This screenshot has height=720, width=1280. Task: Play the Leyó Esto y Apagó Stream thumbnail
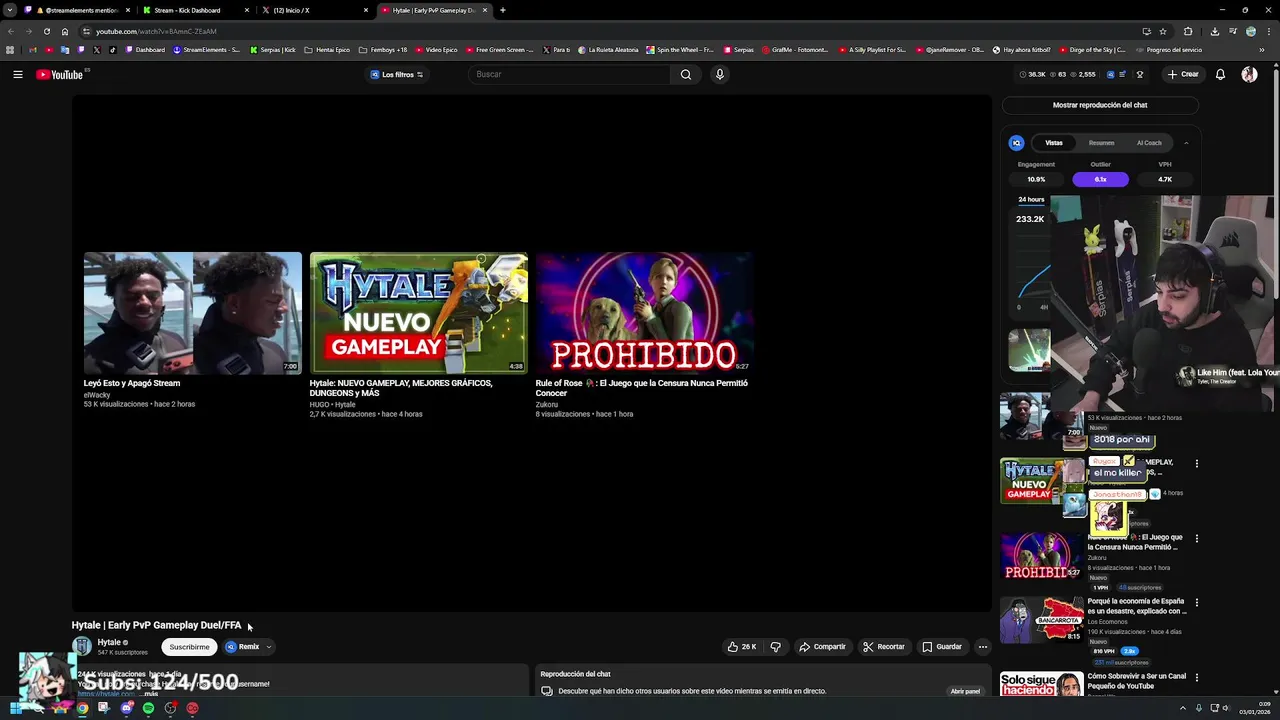(x=192, y=313)
